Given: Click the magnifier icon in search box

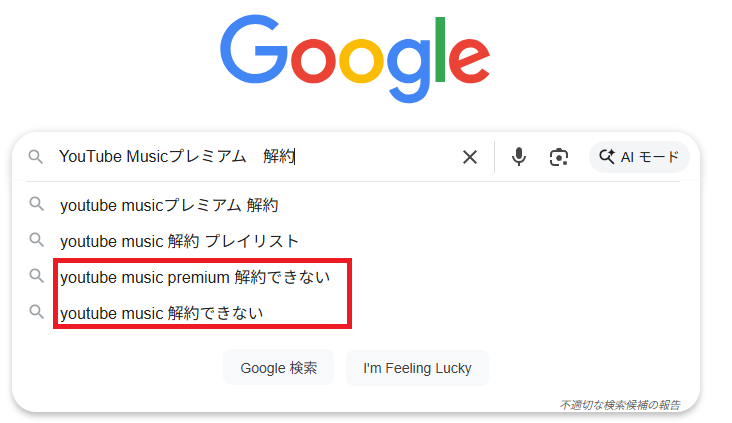Looking at the screenshot, I should [x=36, y=157].
